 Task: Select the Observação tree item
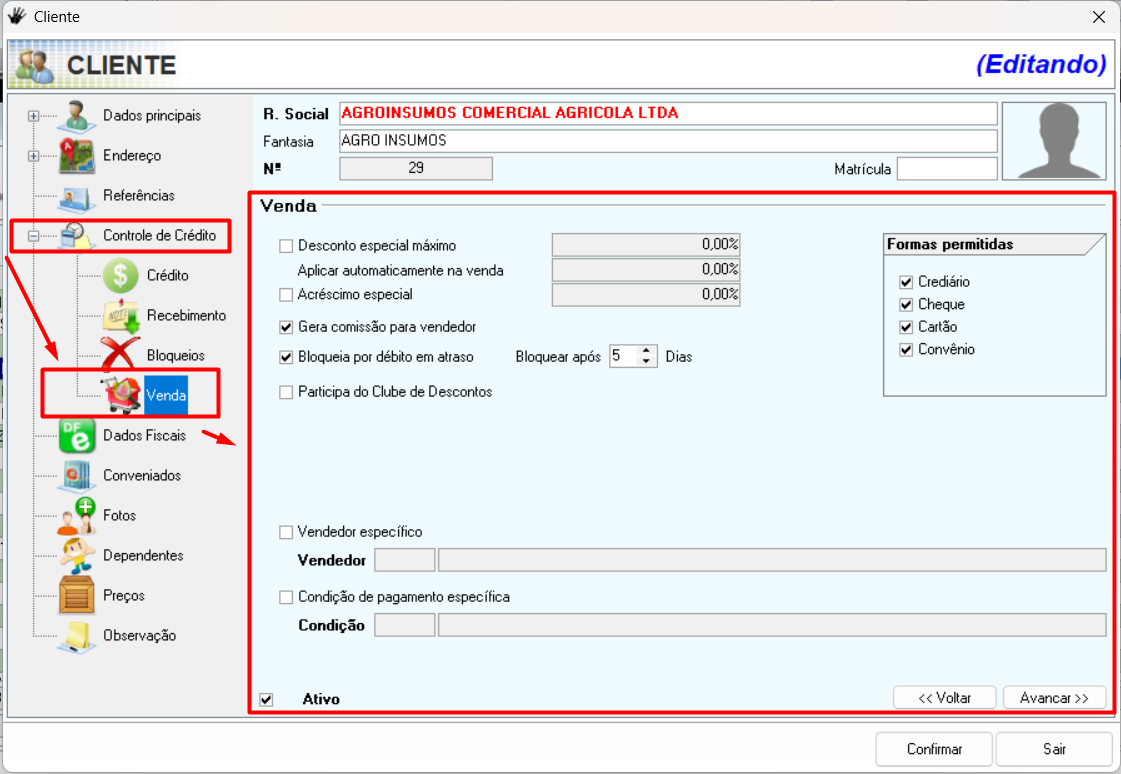139,636
